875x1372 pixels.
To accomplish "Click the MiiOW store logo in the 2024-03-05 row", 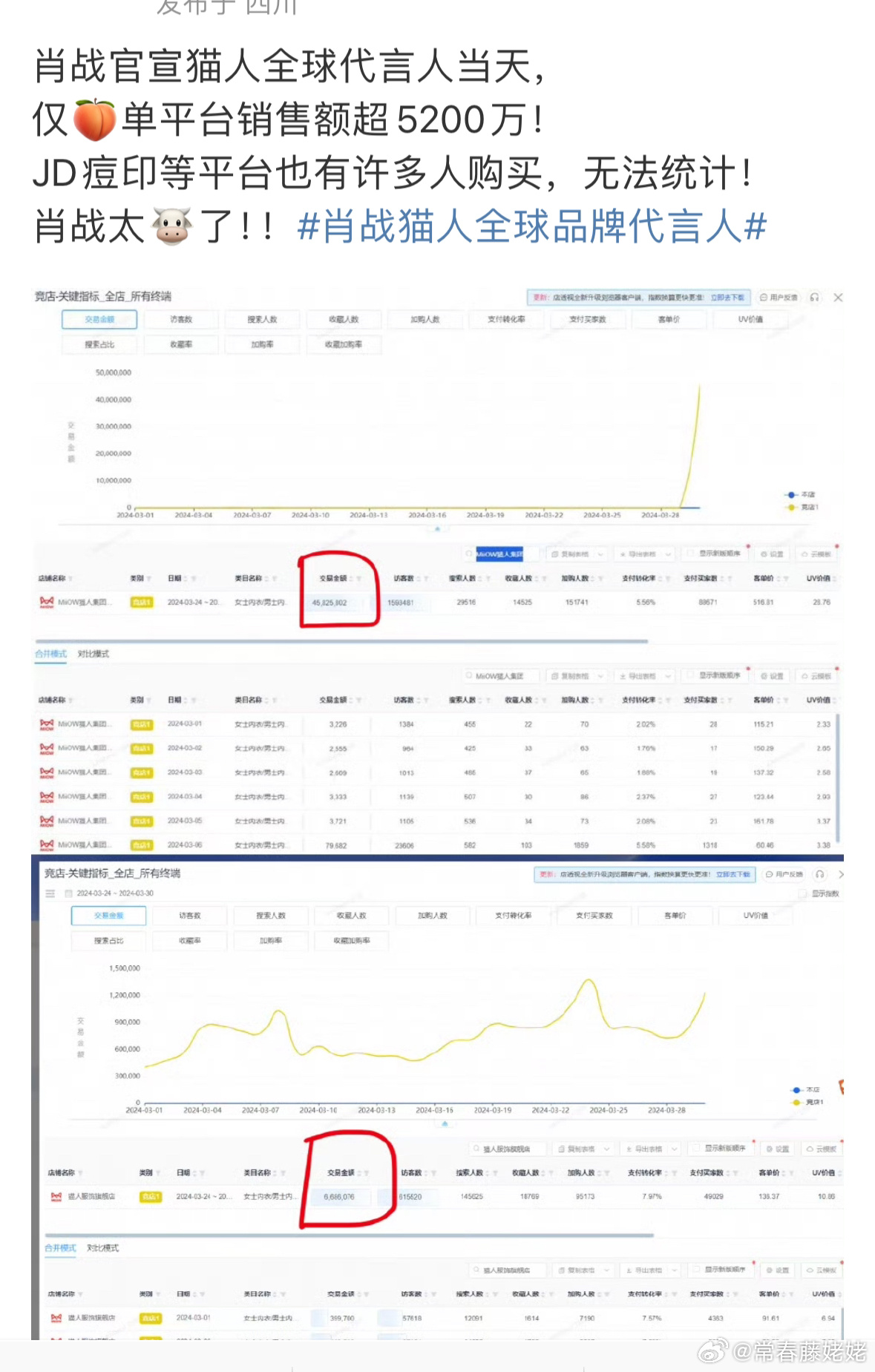I will click(x=47, y=821).
